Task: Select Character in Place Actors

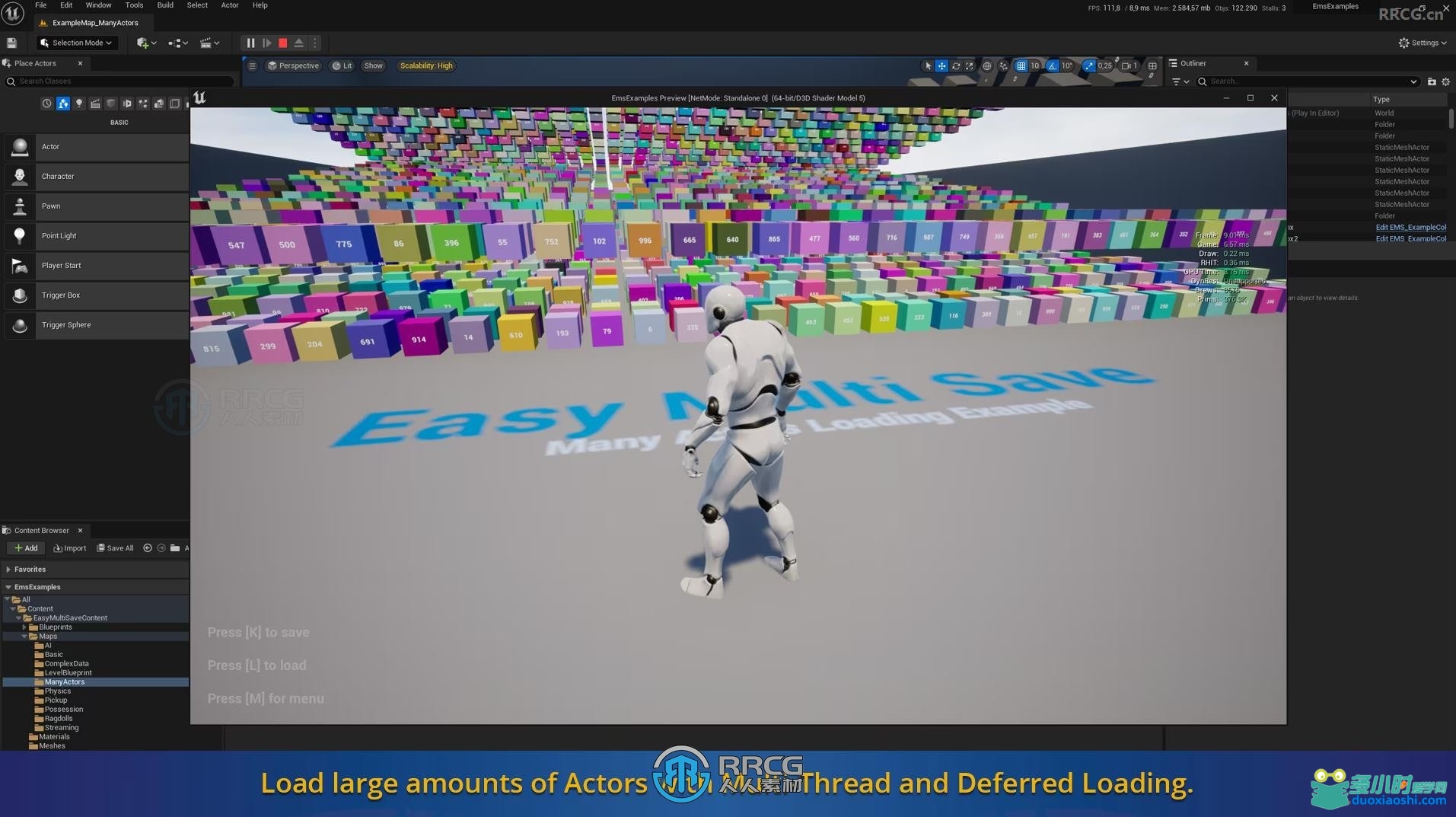Action: pos(96,177)
